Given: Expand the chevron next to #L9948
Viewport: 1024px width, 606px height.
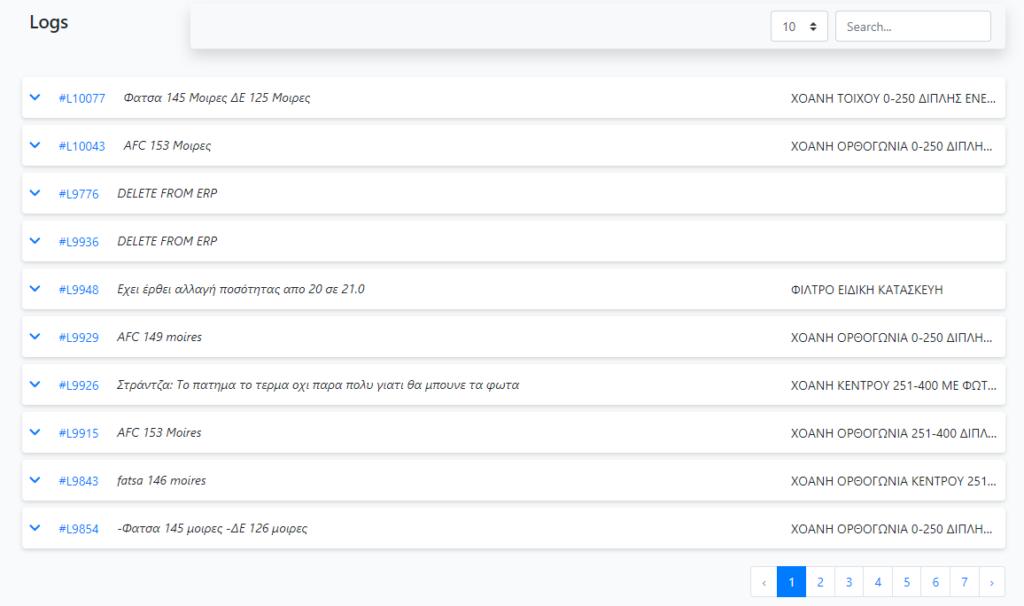Looking at the screenshot, I should 35,289.
